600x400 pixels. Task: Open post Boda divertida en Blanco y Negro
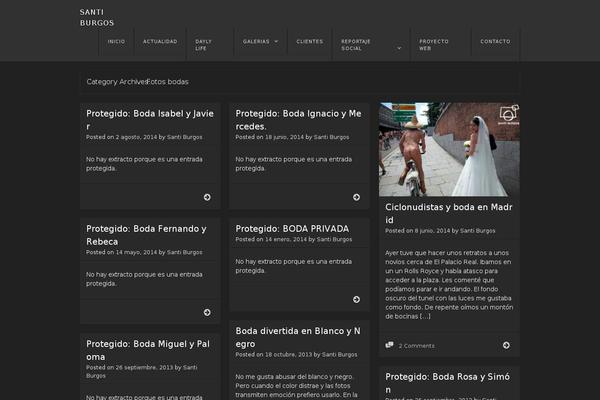298,337
